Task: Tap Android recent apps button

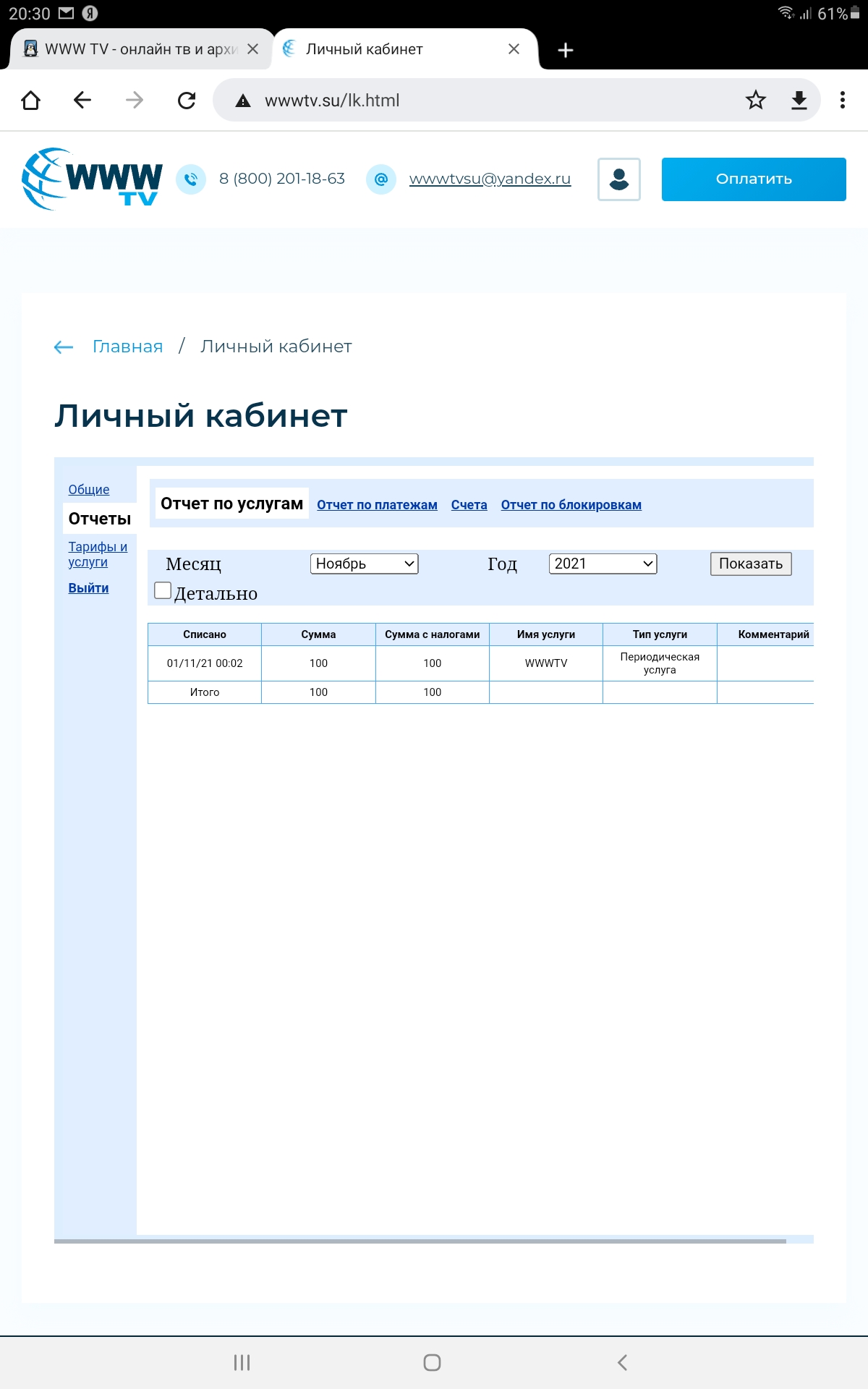Action: click(242, 1363)
